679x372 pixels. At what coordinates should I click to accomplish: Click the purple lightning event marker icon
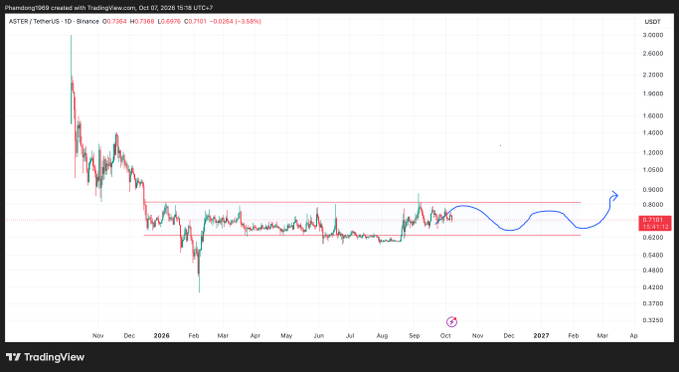[452, 322]
